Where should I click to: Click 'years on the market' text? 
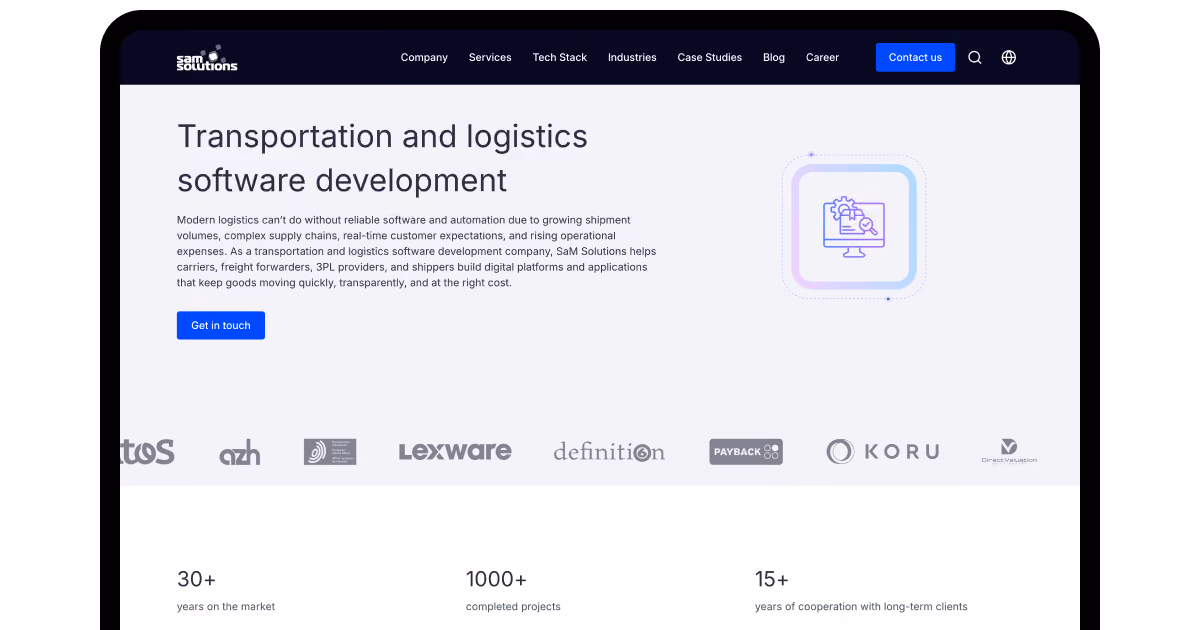[x=226, y=607]
